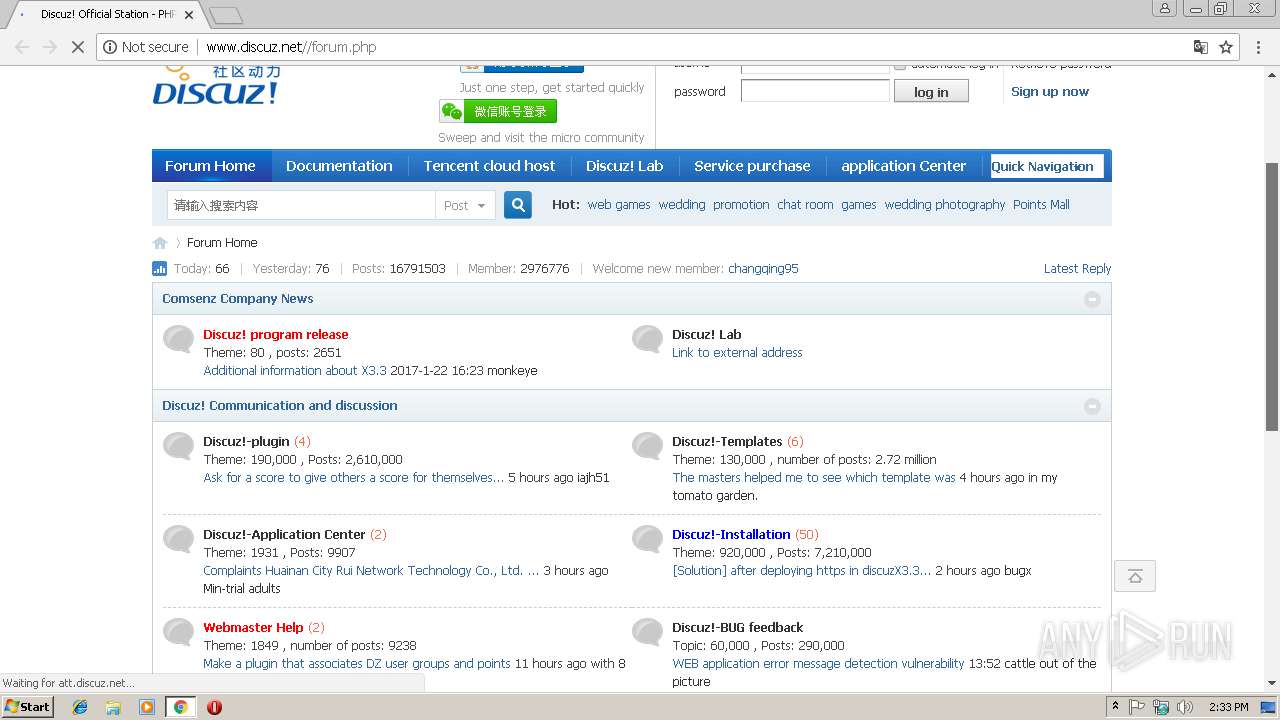Open Additional information about X3.3 post
Viewport: 1280px width, 720px height.
click(x=295, y=370)
